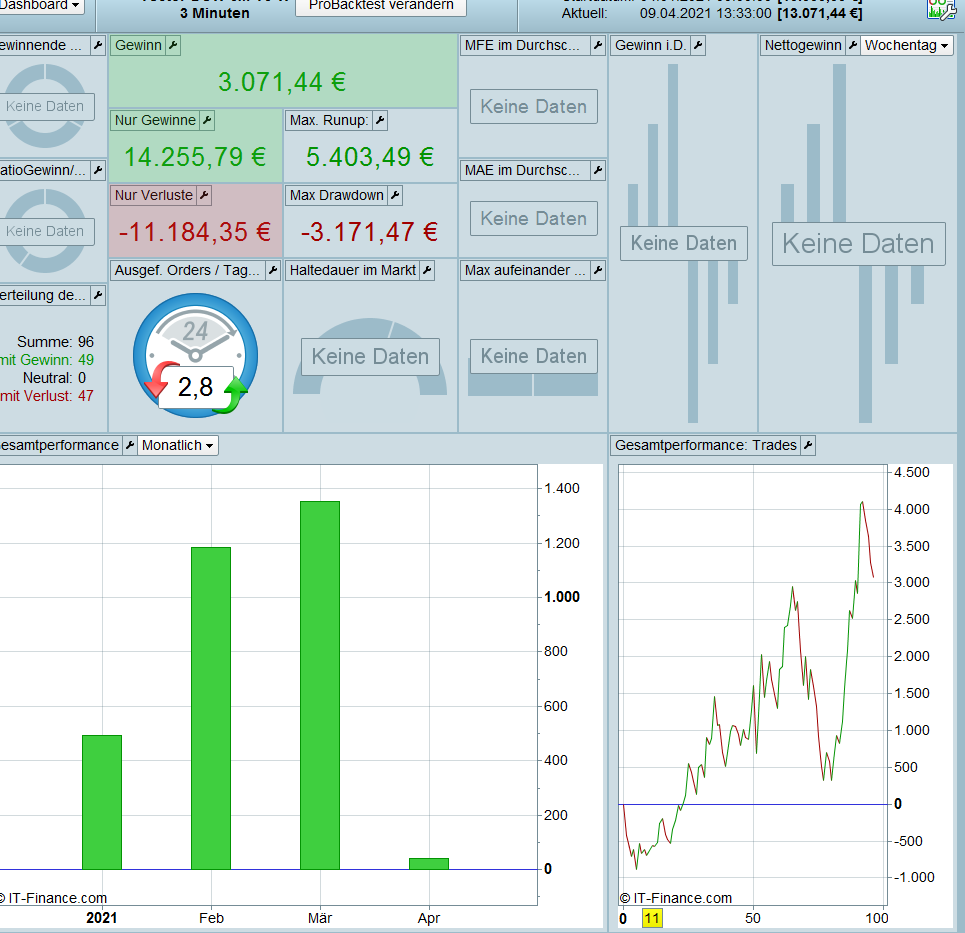Click the Gewinn label tab
Screen dimensions: 965x933
138,46
